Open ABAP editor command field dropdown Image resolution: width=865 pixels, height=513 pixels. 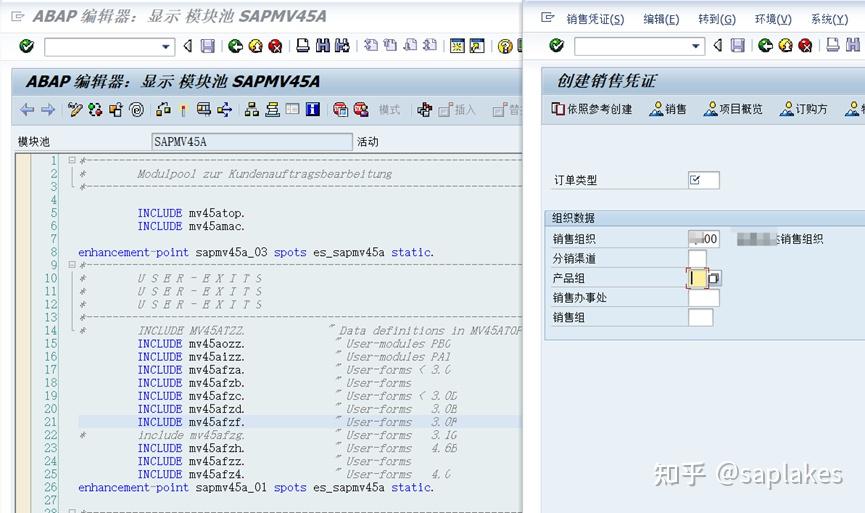[165, 47]
